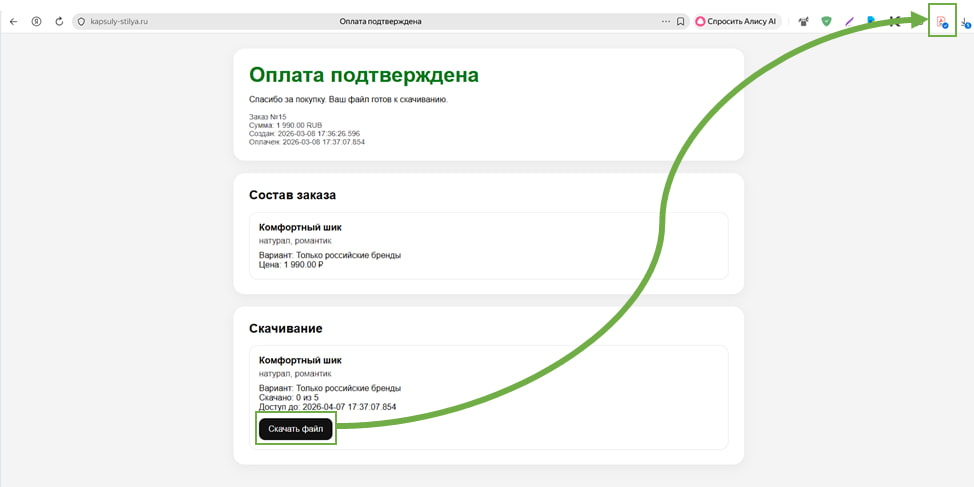This screenshot has height=487, width=974.
Task: Bookmark this page with the bookmark icon
Action: click(x=680, y=21)
